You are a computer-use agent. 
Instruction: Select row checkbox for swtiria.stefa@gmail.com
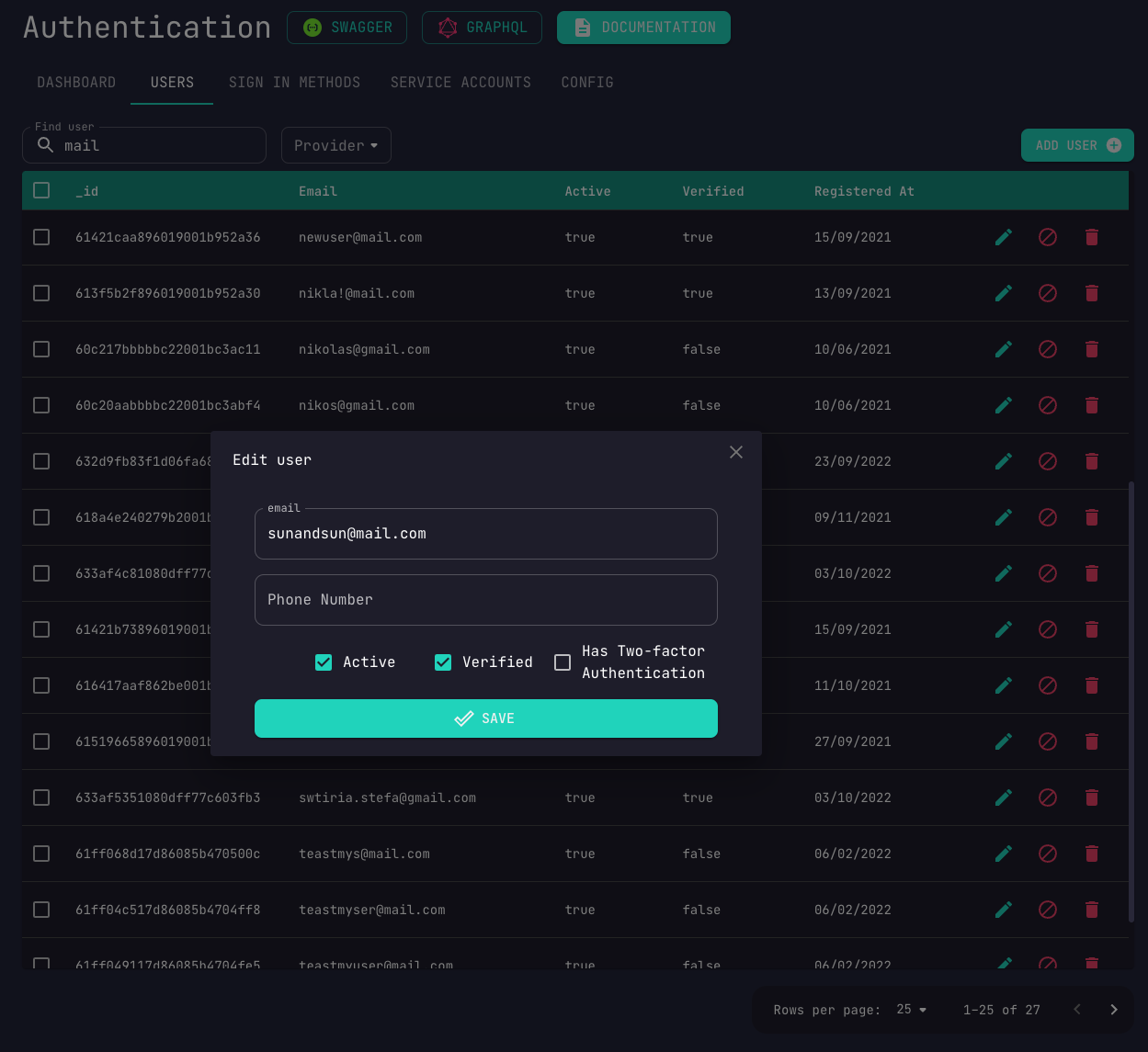[x=41, y=797]
